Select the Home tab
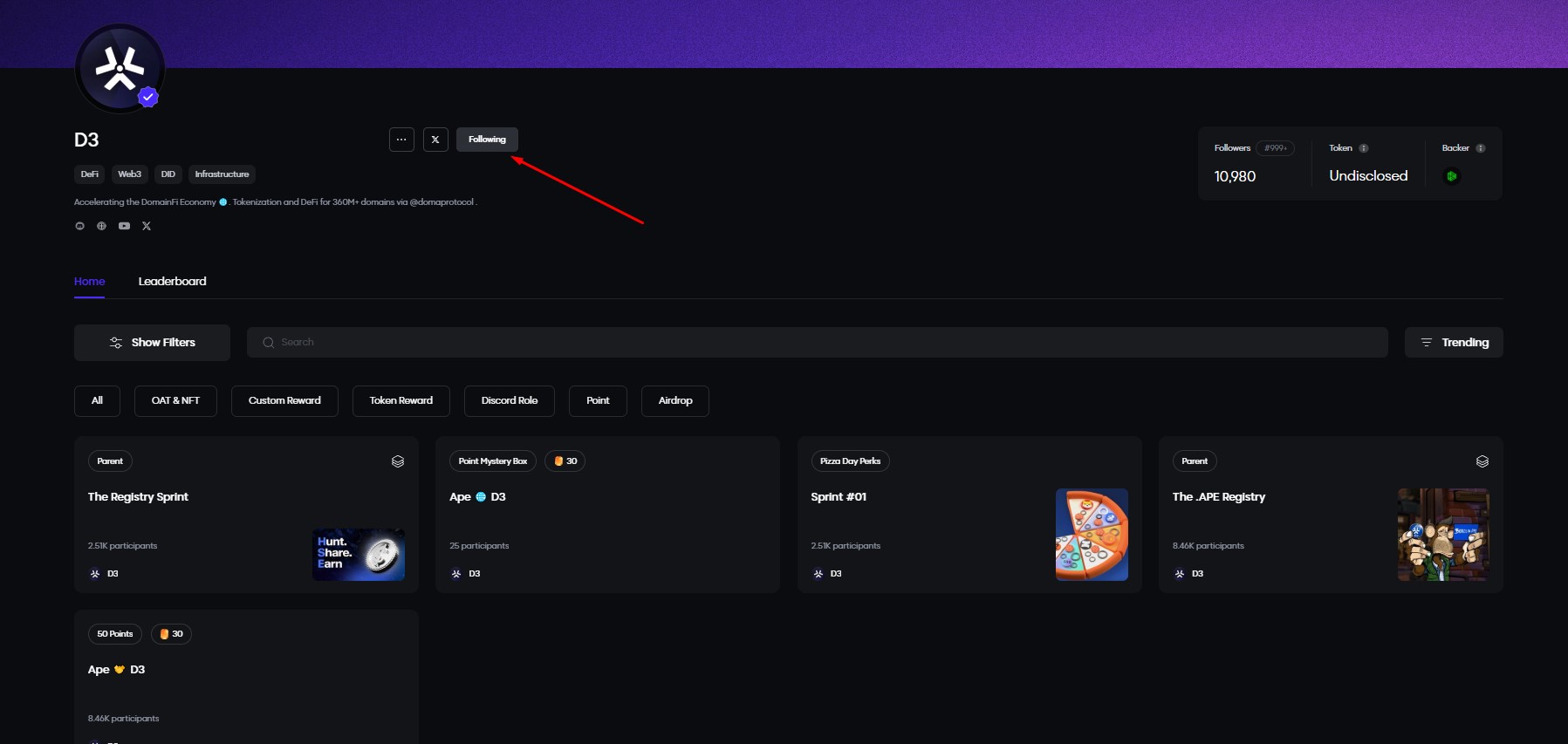 tap(89, 282)
